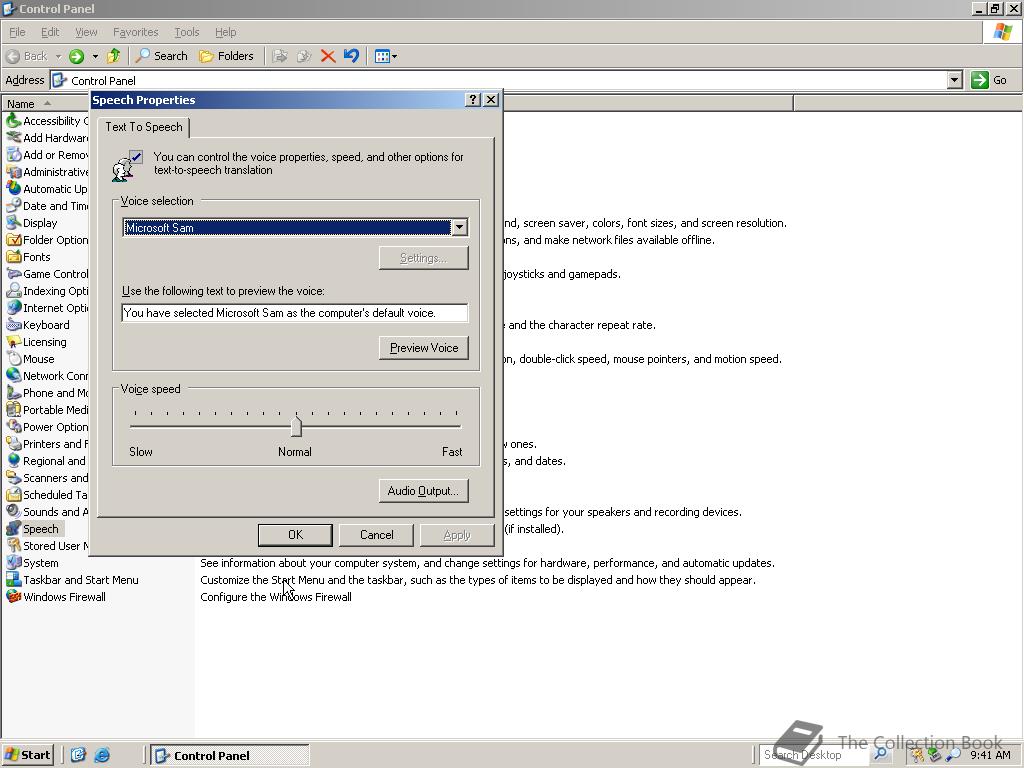Select the Indexing Options icon
The height and width of the screenshot is (768, 1024).
(14, 291)
